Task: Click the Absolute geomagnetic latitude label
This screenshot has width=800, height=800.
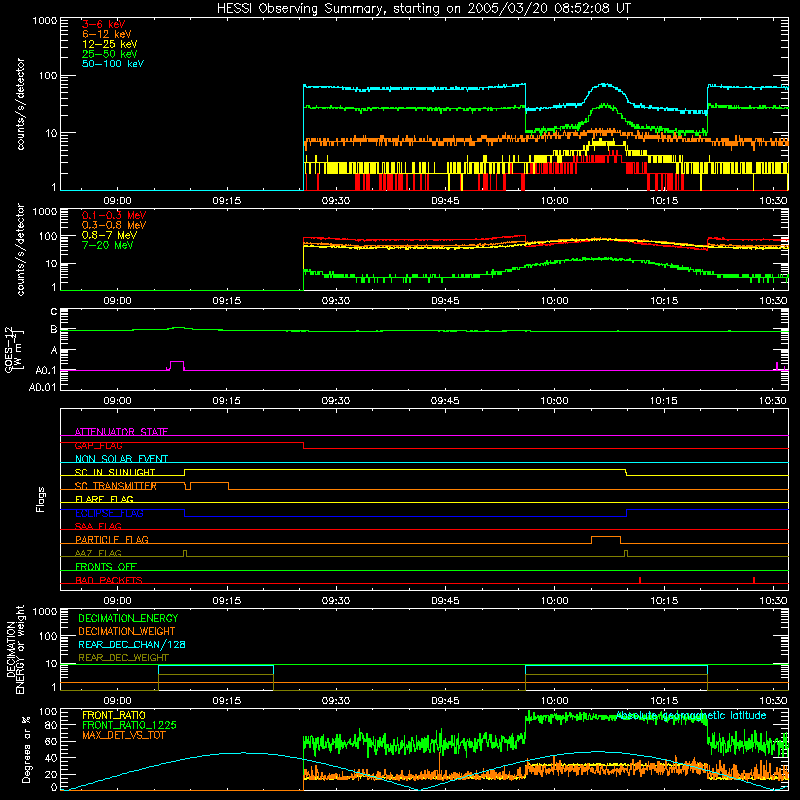Action: [691, 715]
